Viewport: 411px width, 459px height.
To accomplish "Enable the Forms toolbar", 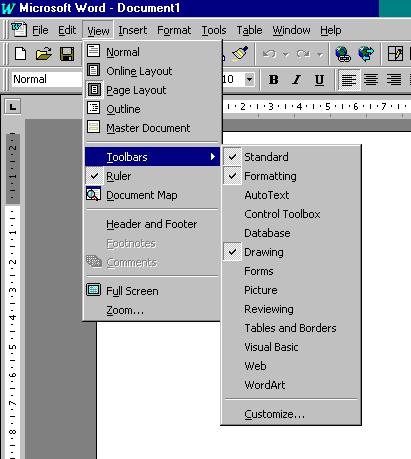I will tap(291, 271).
